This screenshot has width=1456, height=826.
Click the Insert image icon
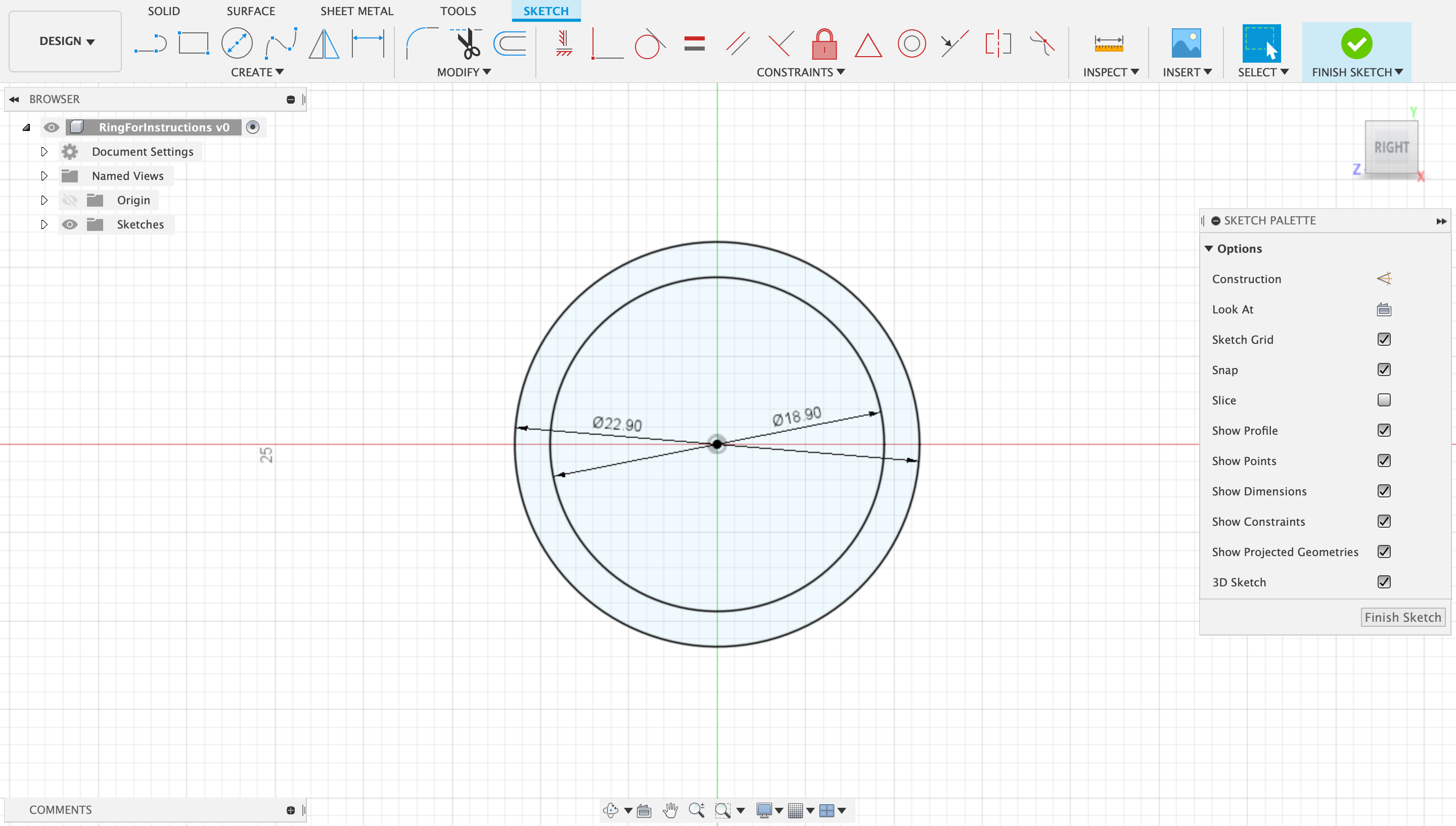pos(1186,43)
